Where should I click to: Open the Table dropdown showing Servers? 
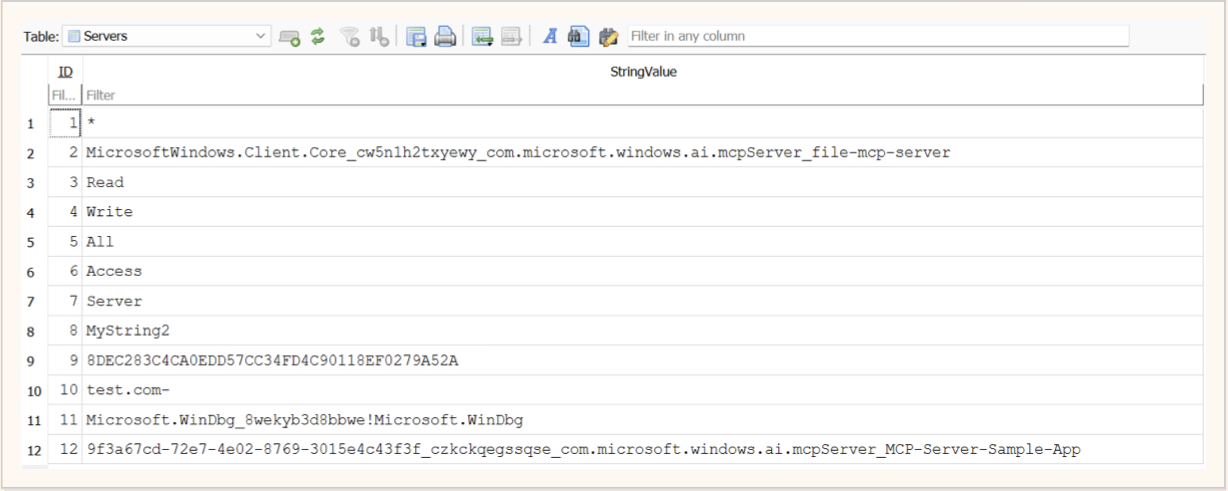pyautogui.click(x=166, y=36)
